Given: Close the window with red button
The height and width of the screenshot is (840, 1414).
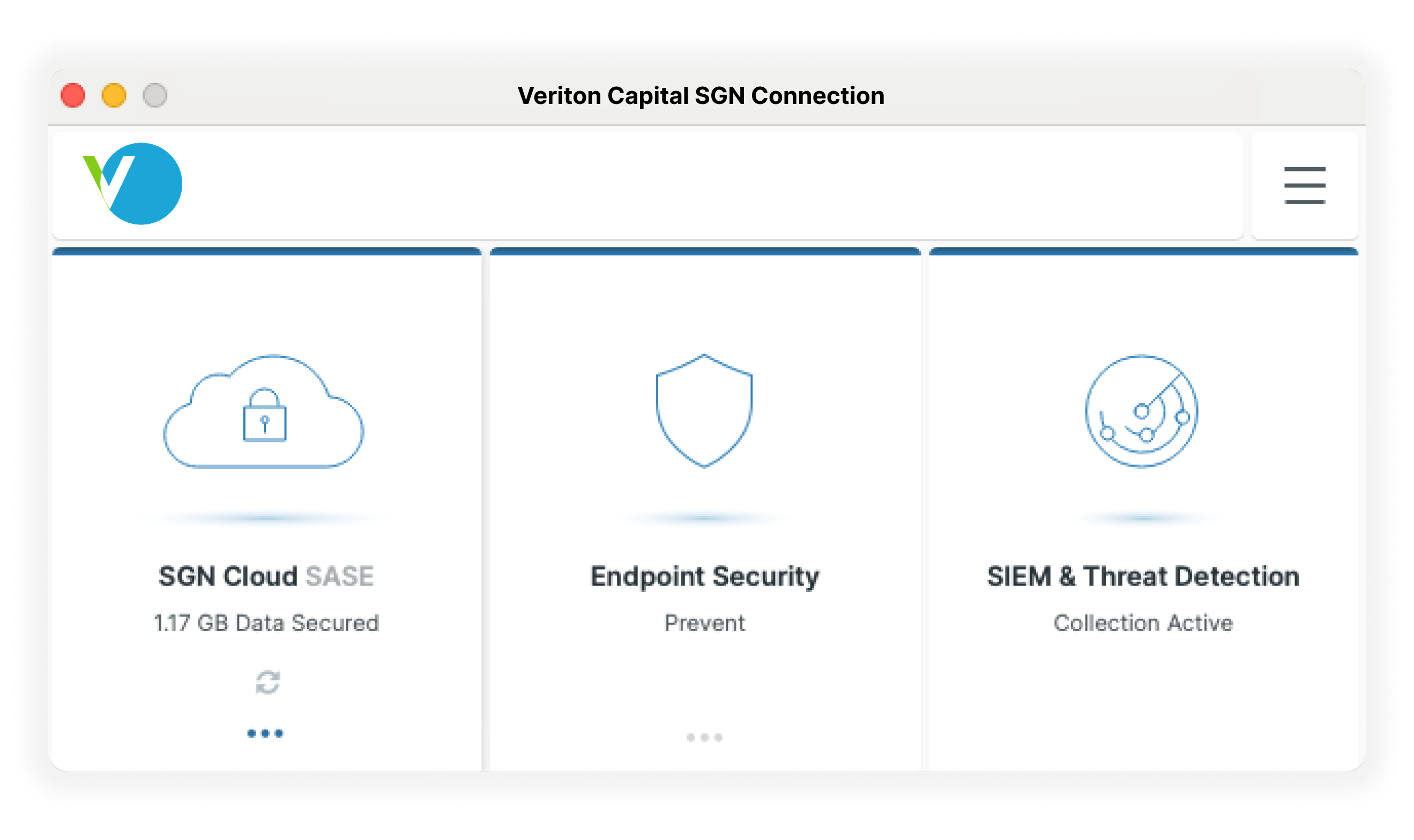Looking at the screenshot, I should pos(72,95).
